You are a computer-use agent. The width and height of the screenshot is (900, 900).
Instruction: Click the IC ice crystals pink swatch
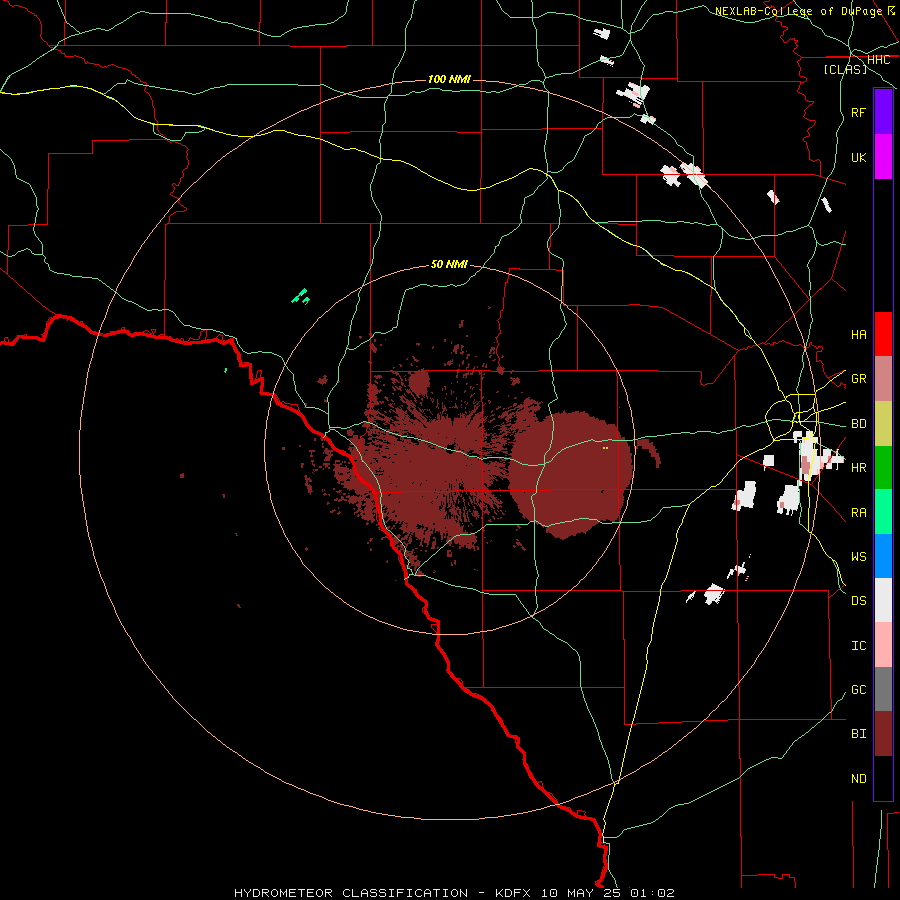click(883, 645)
